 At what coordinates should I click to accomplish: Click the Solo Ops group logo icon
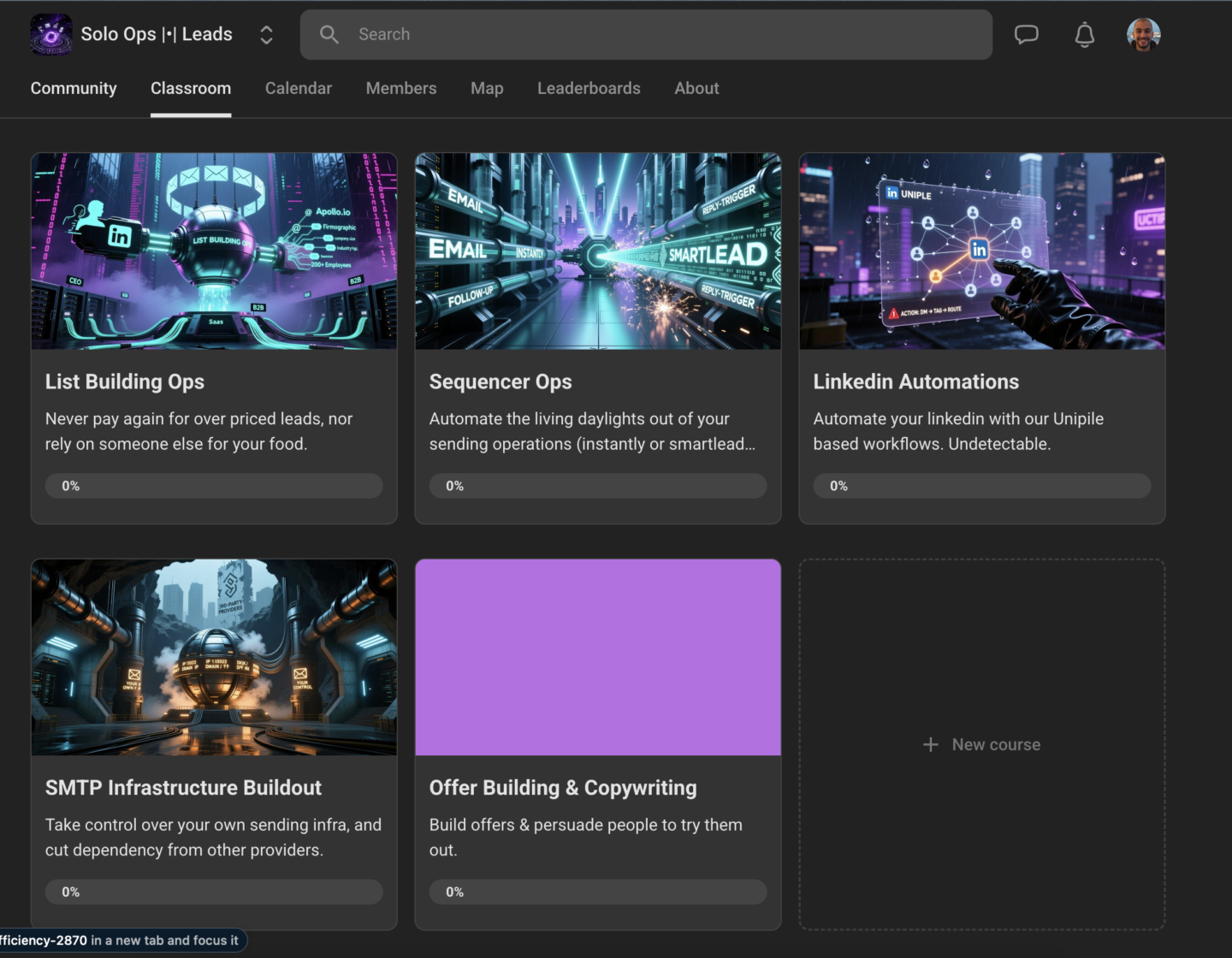[x=51, y=34]
